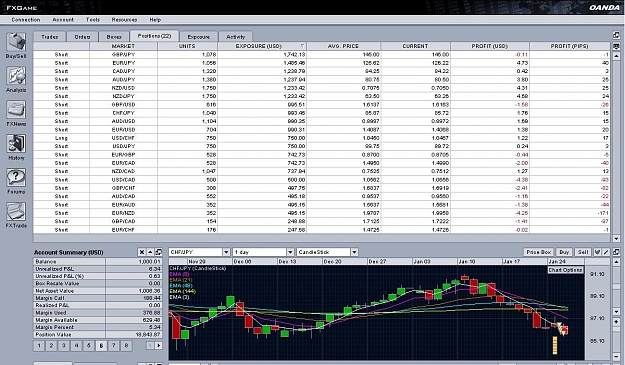The image size is (625, 365).
Task: Open Chart Options button
Action: point(566,270)
